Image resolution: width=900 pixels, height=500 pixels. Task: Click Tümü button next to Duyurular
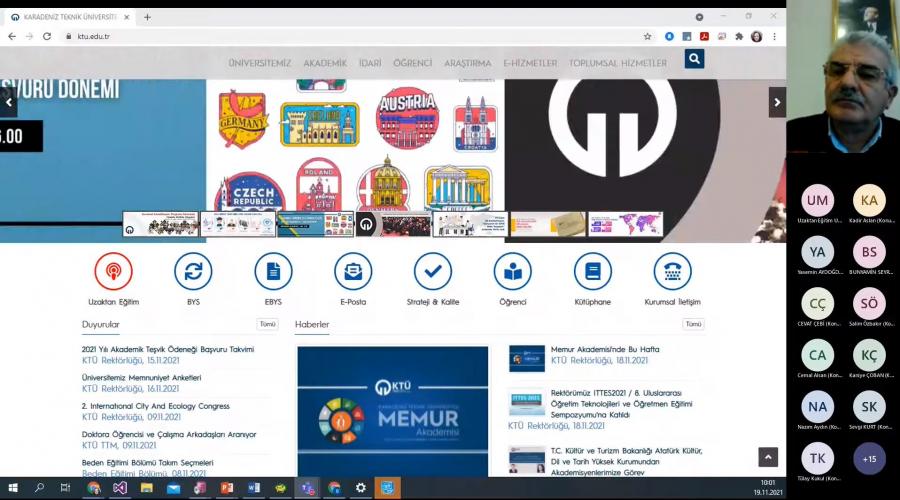pyautogui.click(x=267, y=324)
